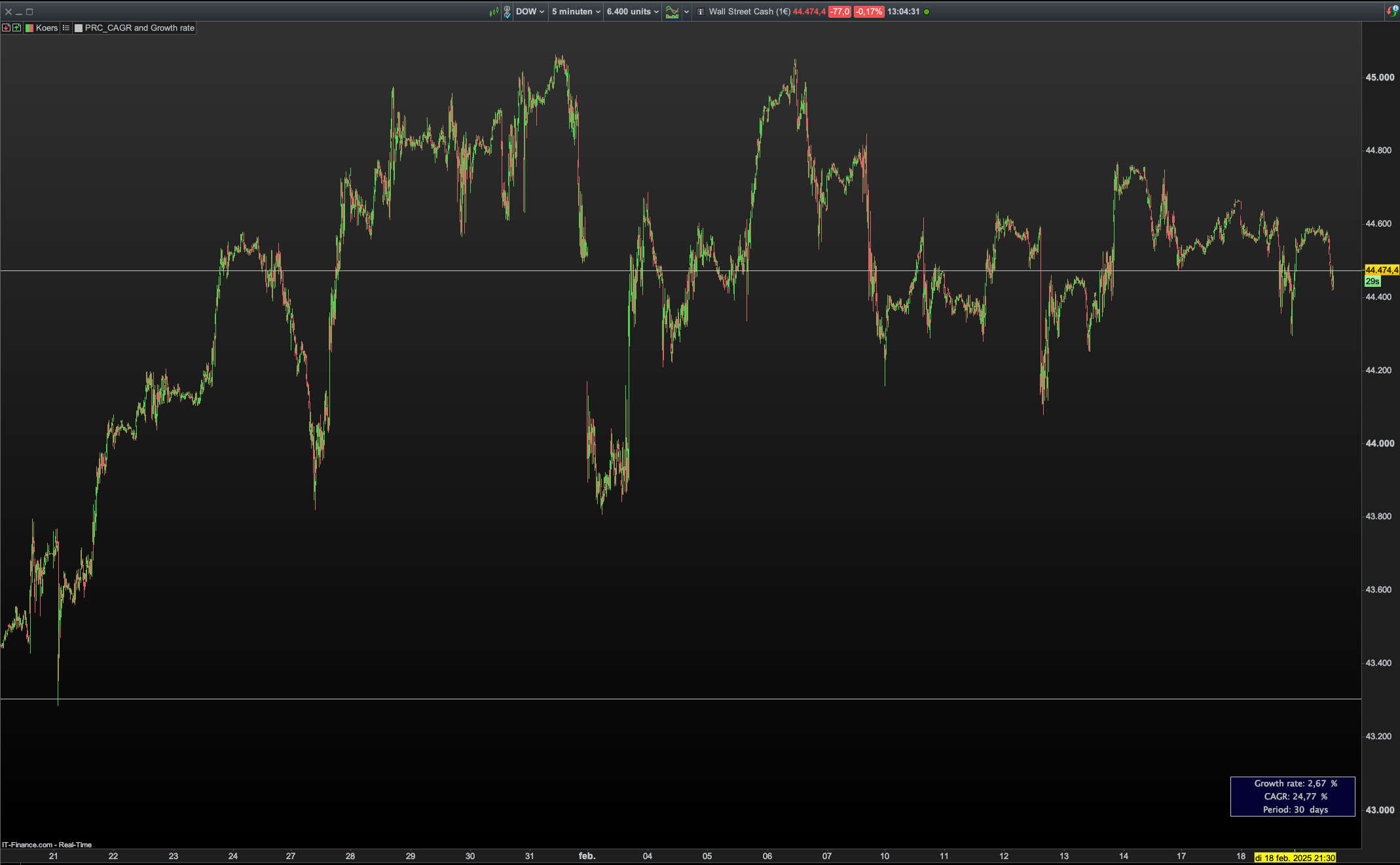Expand the arrow next to indicators icon
Viewport: 1400px width, 865px height.
(x=686, y=12)
